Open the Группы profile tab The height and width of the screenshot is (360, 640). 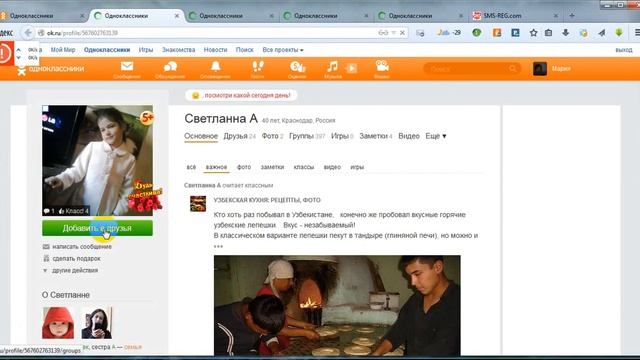tap(307, 136)
